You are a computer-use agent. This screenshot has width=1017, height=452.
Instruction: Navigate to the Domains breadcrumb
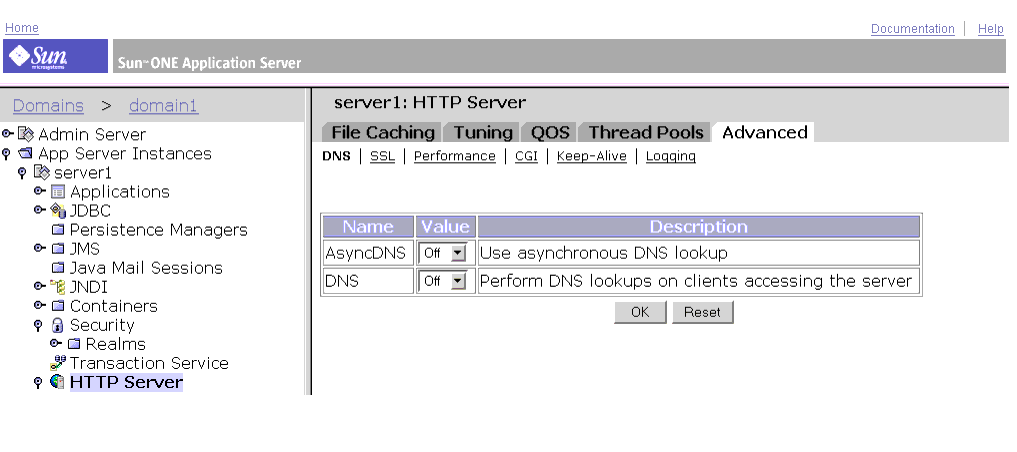tap(48, 106)
